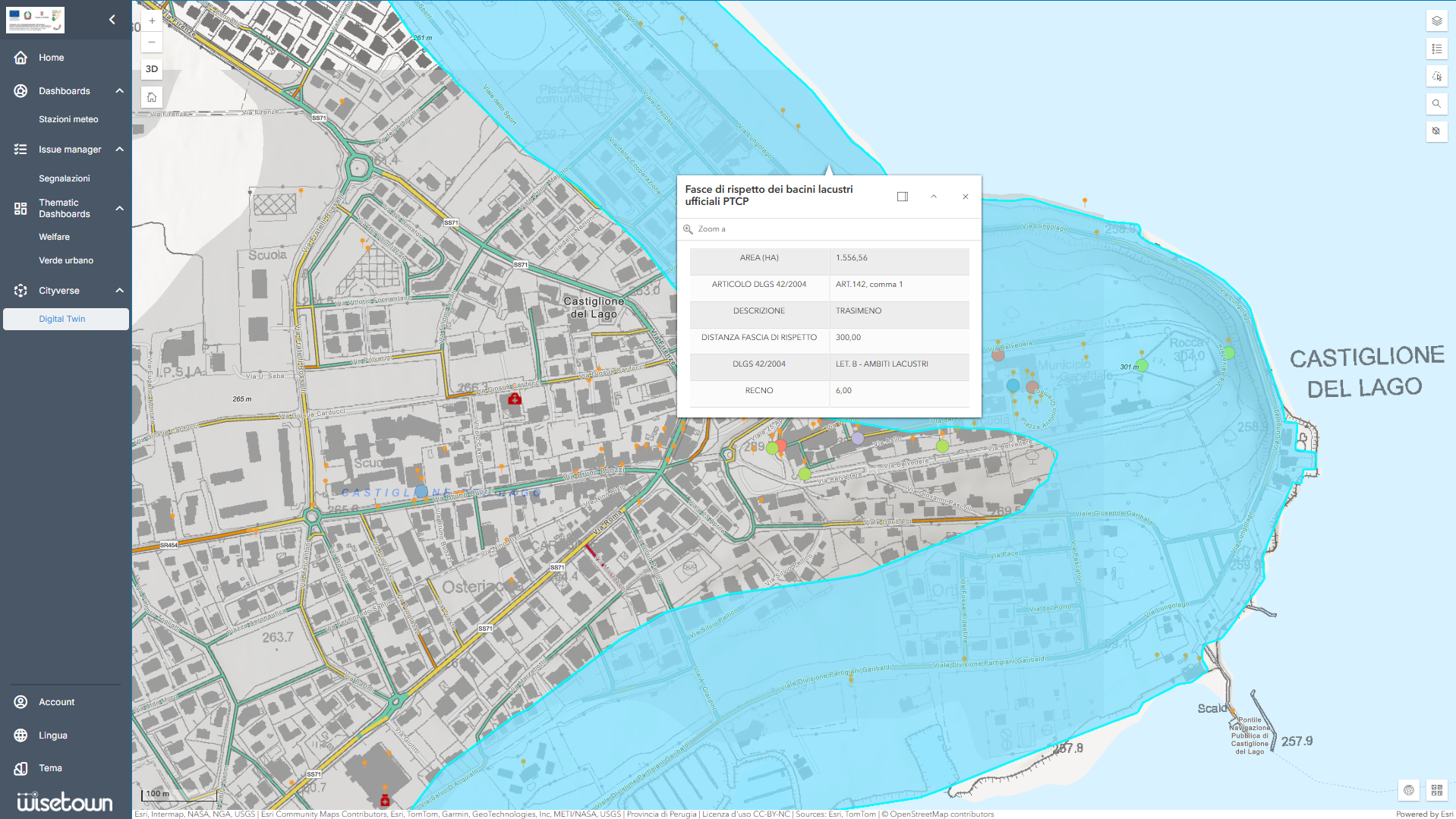Image resolution: width=1456 pixels, height=819 pixels.
Task: Click the popup title Fasce di rispetto
Action: click(x=769, y=195)
